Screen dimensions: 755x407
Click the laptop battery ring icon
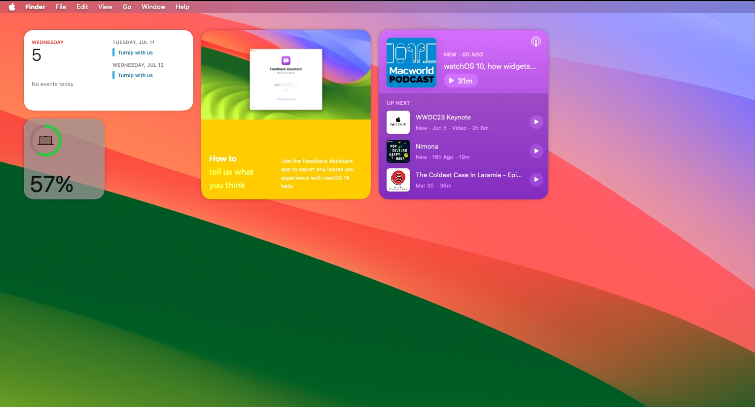coord(45,141)
